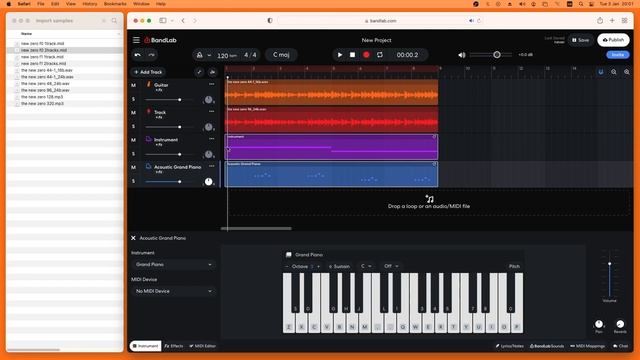Click the red record button

(x=366, y=55)
